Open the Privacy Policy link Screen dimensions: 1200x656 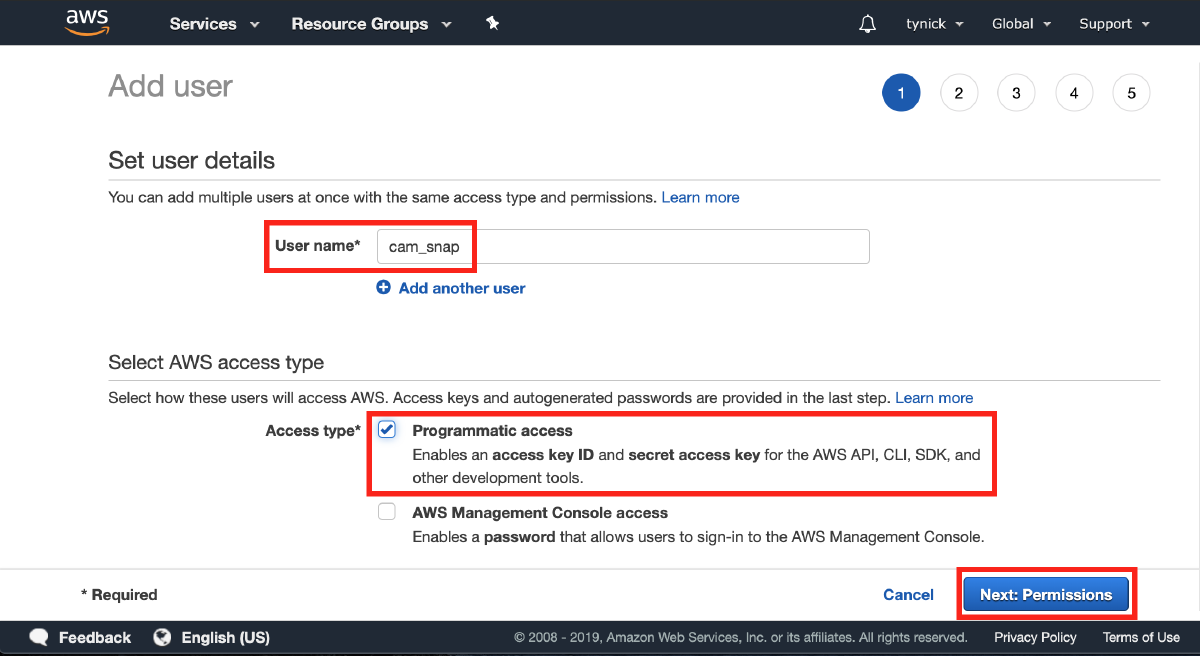coord(1035,637)
